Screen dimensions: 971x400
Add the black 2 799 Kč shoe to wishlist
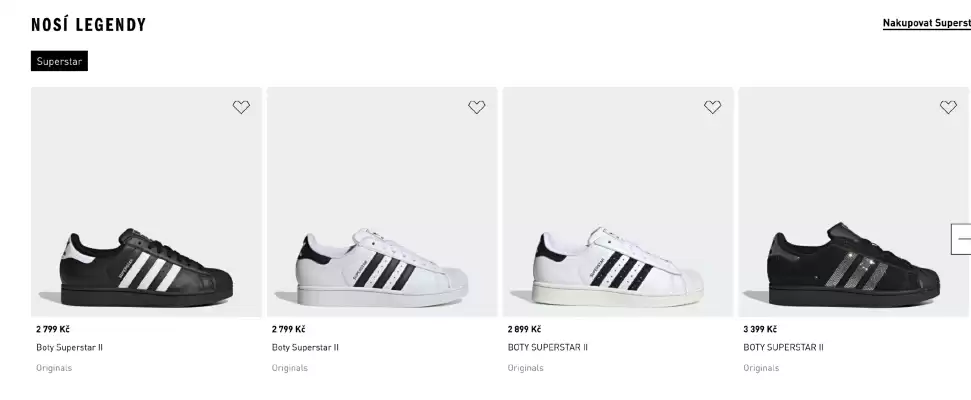point(241,107)
